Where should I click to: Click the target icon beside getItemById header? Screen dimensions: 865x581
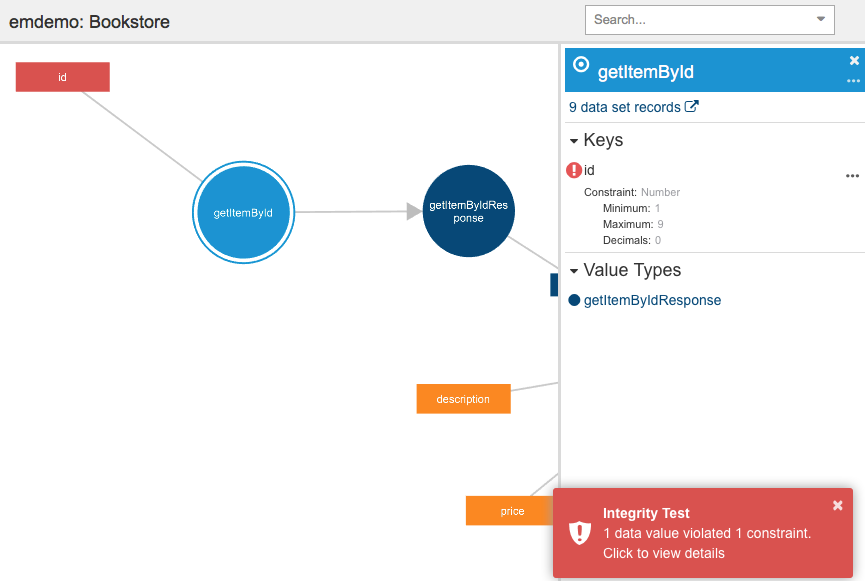[x=580, y=65]
